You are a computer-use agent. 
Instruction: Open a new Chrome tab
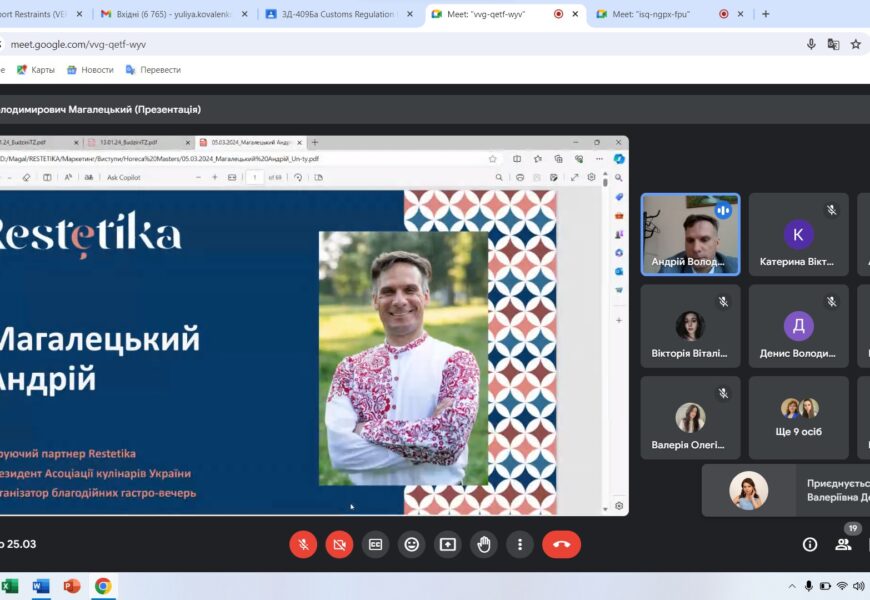(766, 14)
